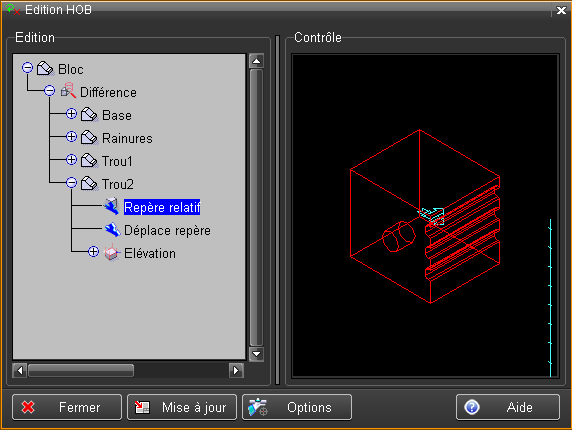Click the Rainures shape icon
Image resolution: width=572 pixels, height=430 pixels.
click(x=89, y=137)
